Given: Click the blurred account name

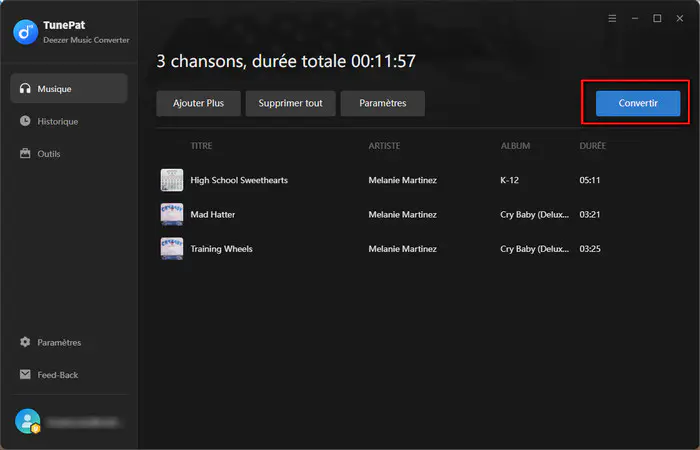Looking at the screenshot, I should (83, 421).
